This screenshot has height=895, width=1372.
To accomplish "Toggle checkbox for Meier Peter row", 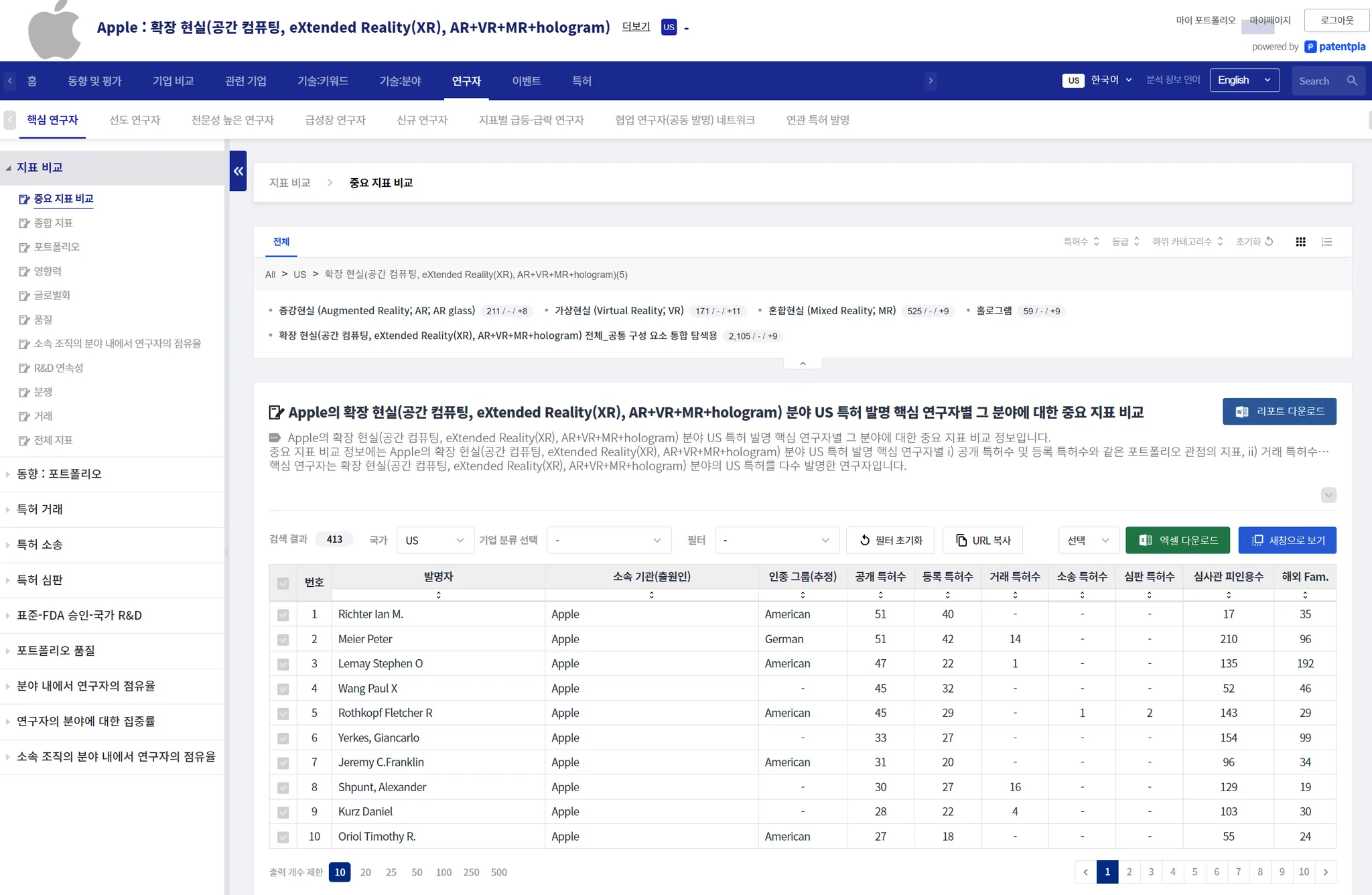I will click(x=283, y=640).
